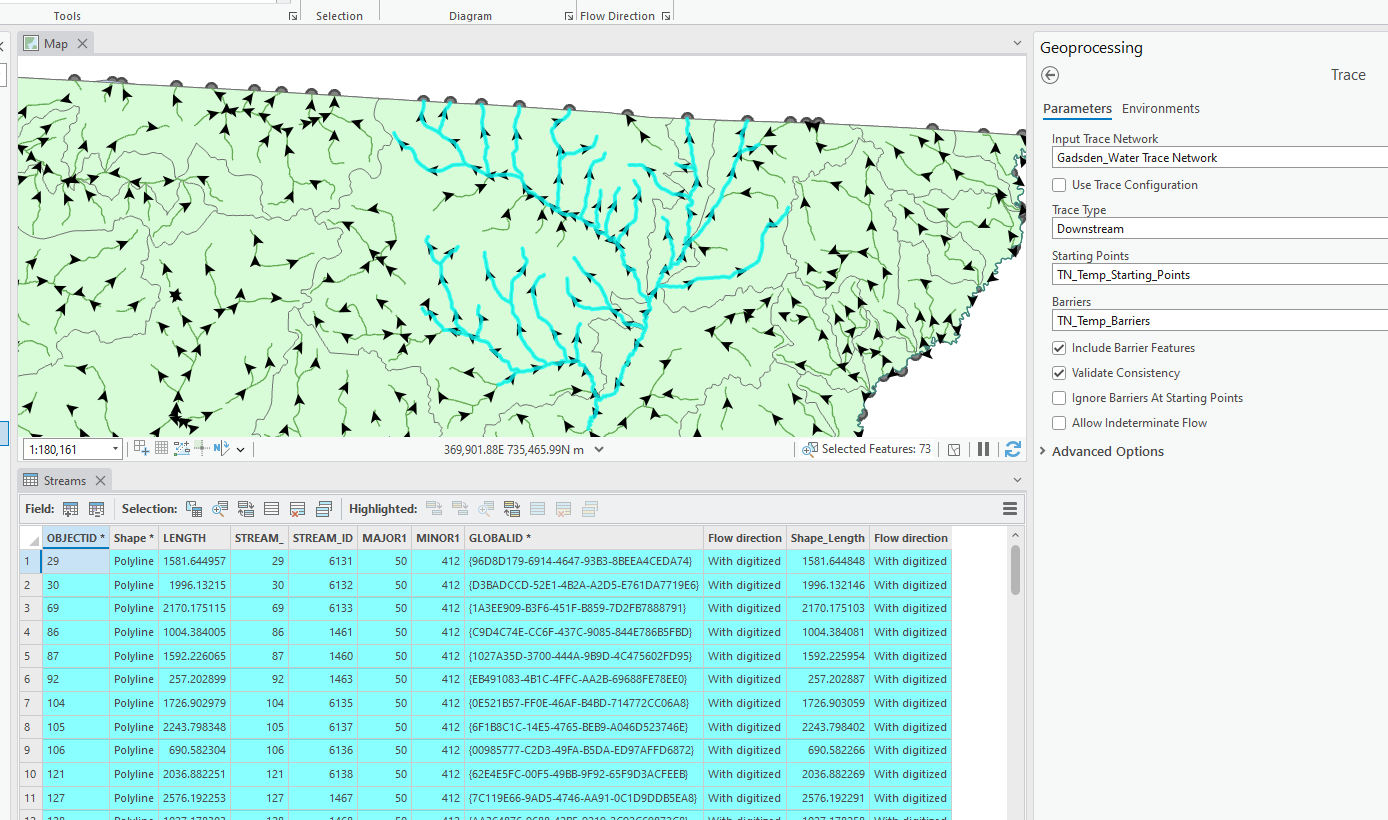Click Switch selection icon in table toolbar
The width and height of the screenshot is (1388, 820).
pos(246,509)
